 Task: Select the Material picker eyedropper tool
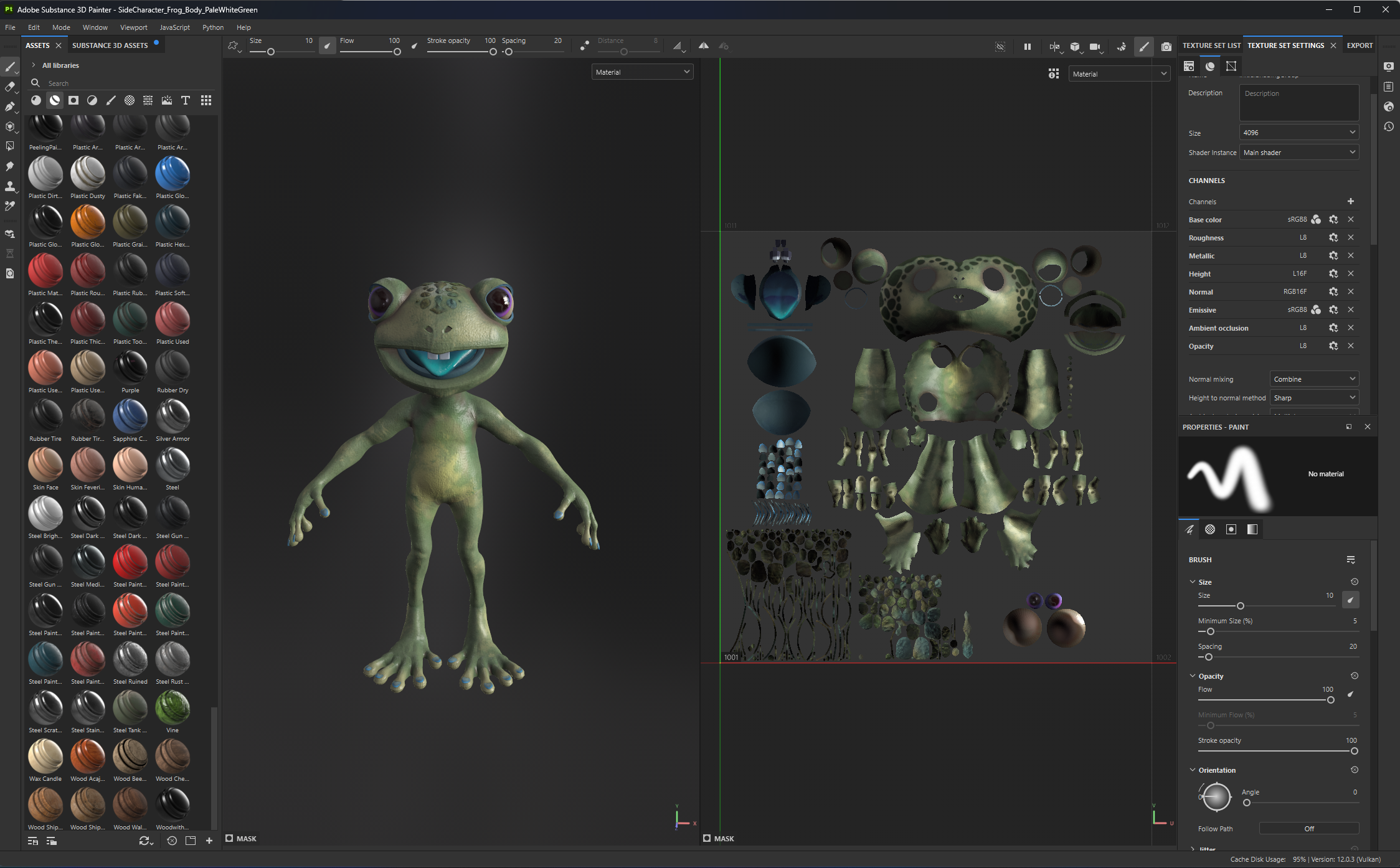(x=10, y=206)
